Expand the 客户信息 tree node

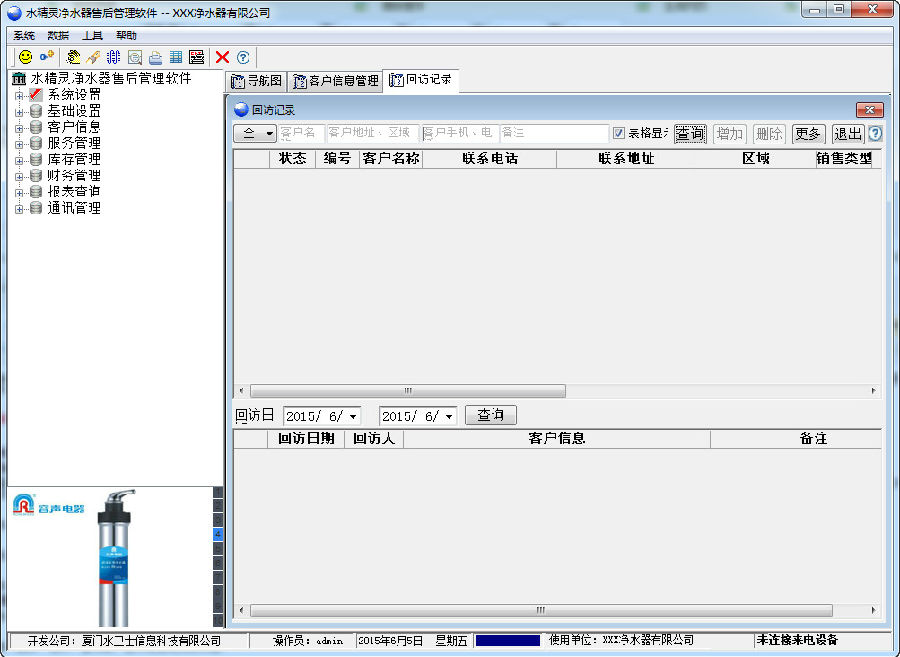pyautogui.click(x=19, y=128)
